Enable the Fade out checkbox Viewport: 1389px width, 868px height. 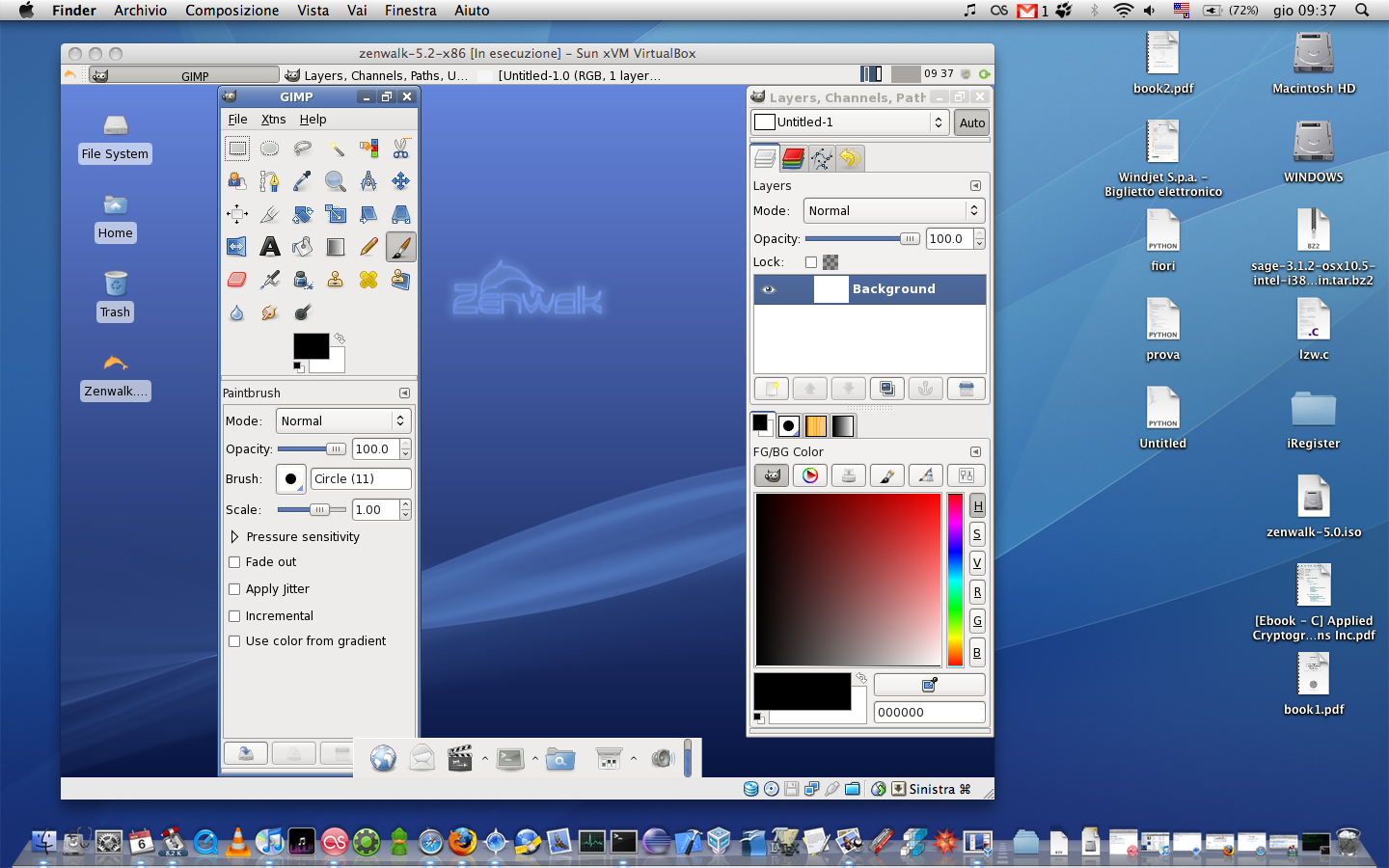click(x=234, y=562)
